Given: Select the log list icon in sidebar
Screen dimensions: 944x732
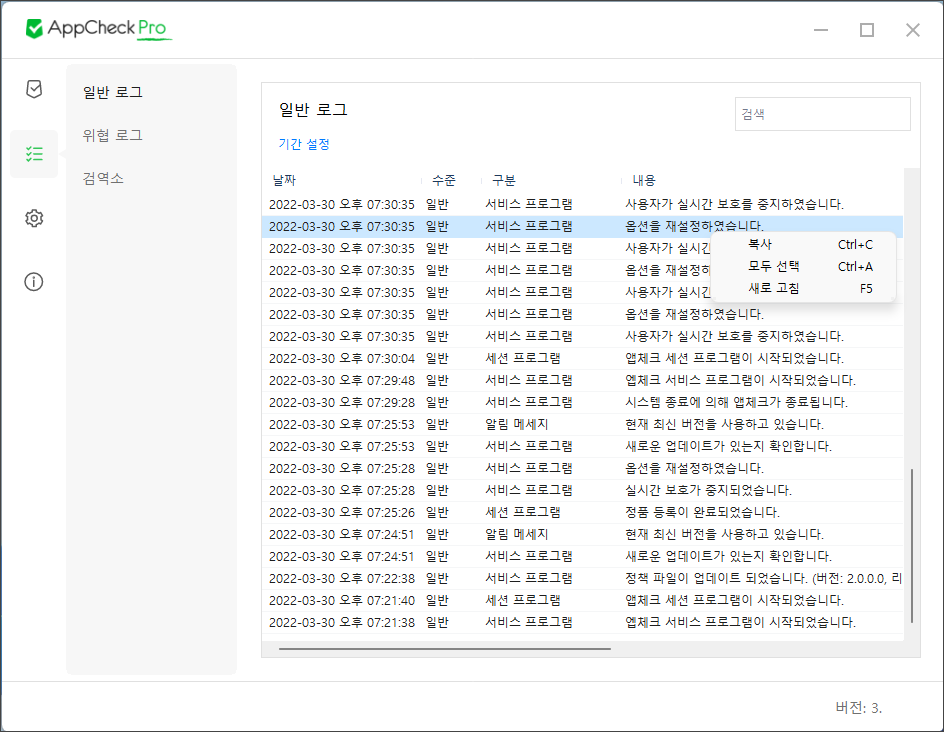Looking at the screenshot, I should click(33, 154).
